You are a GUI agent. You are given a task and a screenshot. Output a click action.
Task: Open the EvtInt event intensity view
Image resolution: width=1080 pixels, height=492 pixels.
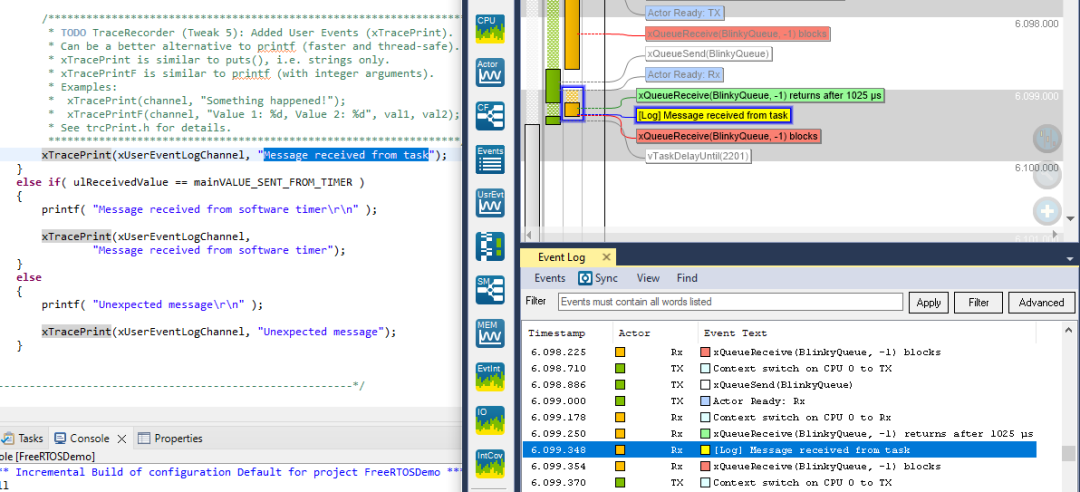coord(490,379)
